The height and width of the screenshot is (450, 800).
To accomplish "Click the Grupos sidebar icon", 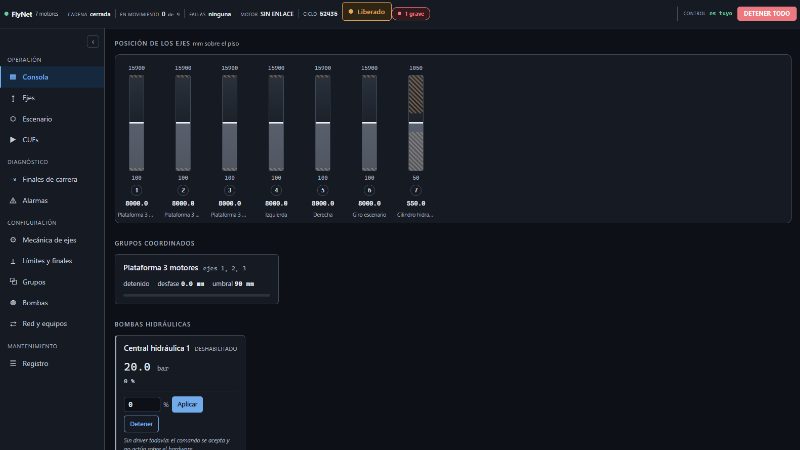I will pyautogui.click(x=13, y=282).
